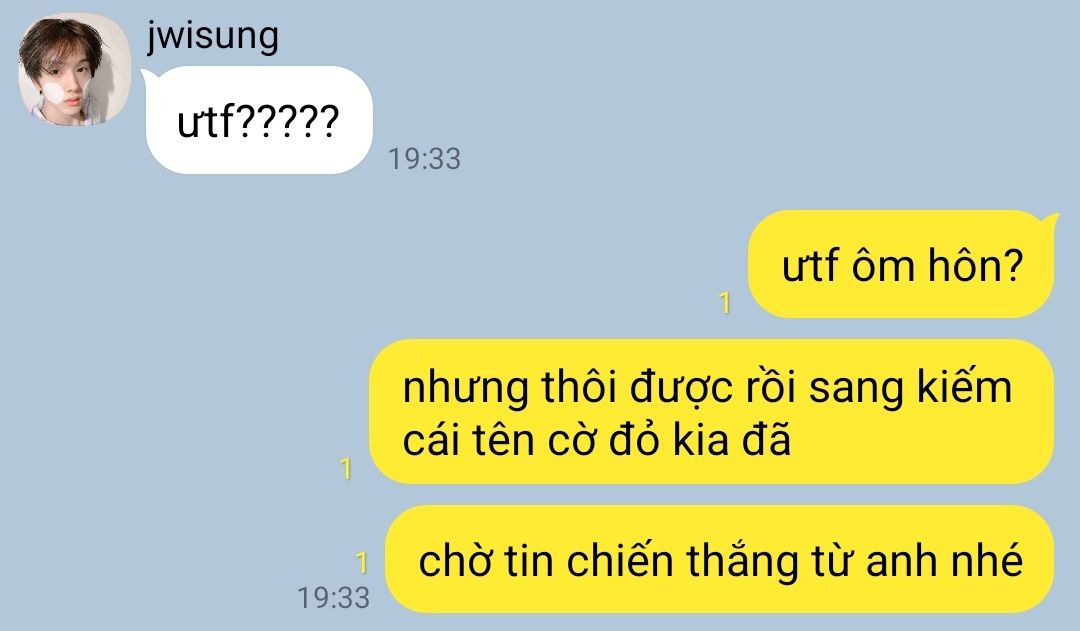Image resolution: width=1080 pixels, height=631 pixels.
Task: Click the question marks in the "ưtf?????" message
Action: click(x=288, y=122)
